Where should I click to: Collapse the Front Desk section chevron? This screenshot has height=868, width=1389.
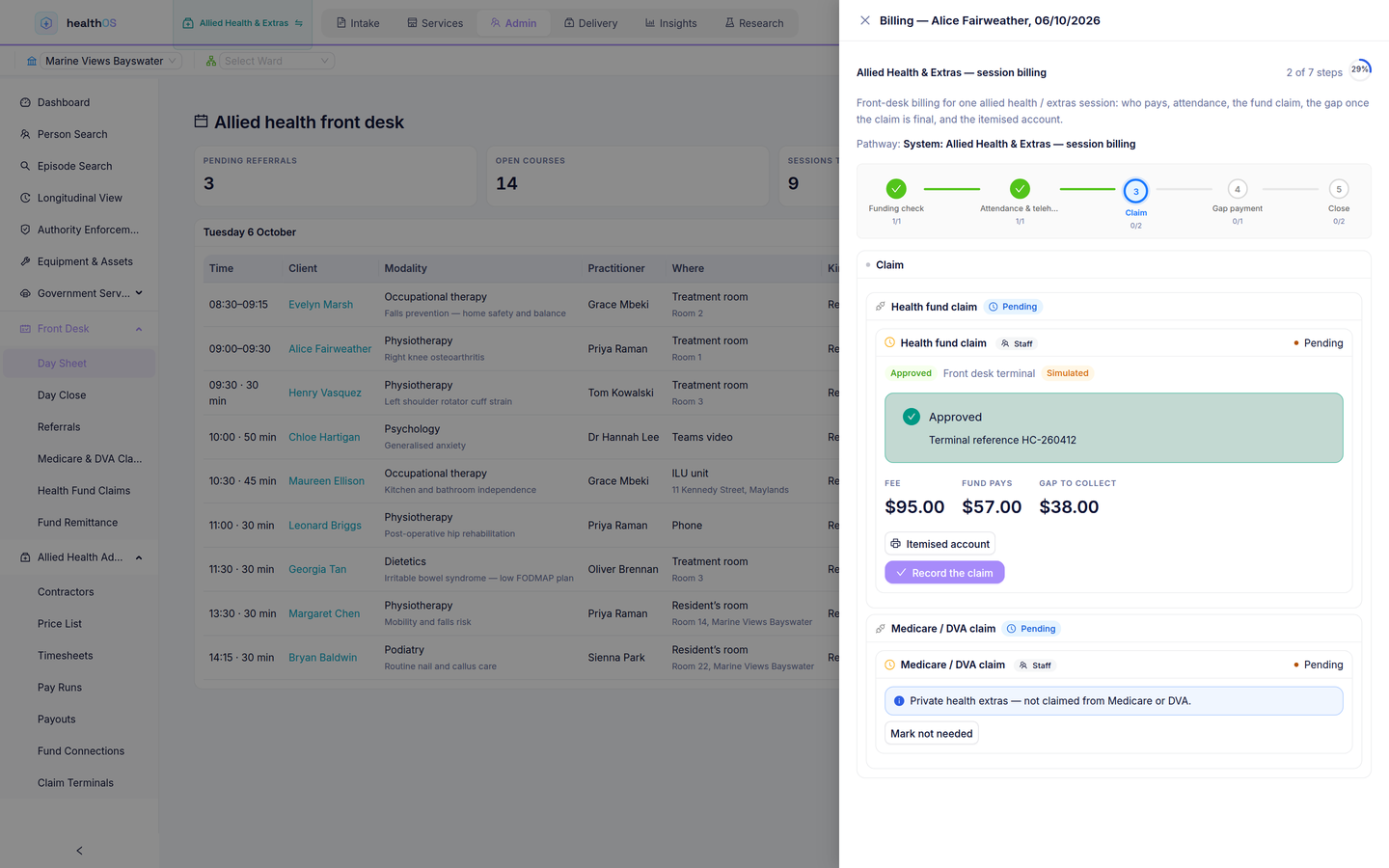click(139, 329)
